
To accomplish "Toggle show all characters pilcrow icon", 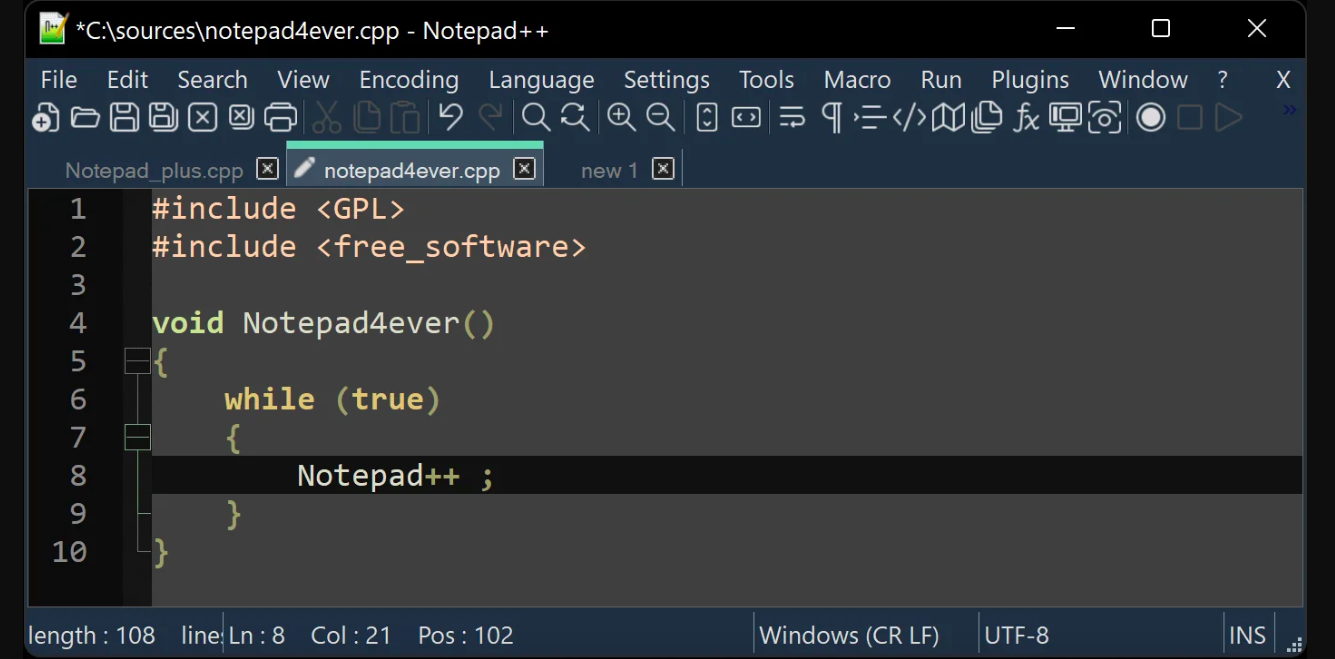I will coord(831,118).
